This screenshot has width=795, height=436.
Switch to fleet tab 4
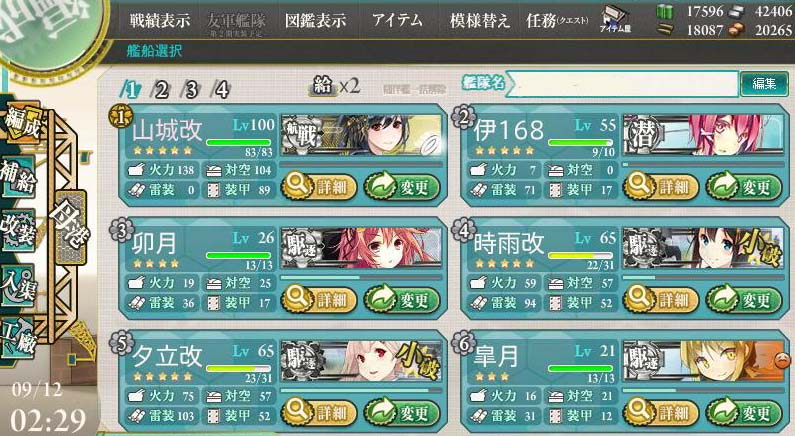tap(222, 90)
